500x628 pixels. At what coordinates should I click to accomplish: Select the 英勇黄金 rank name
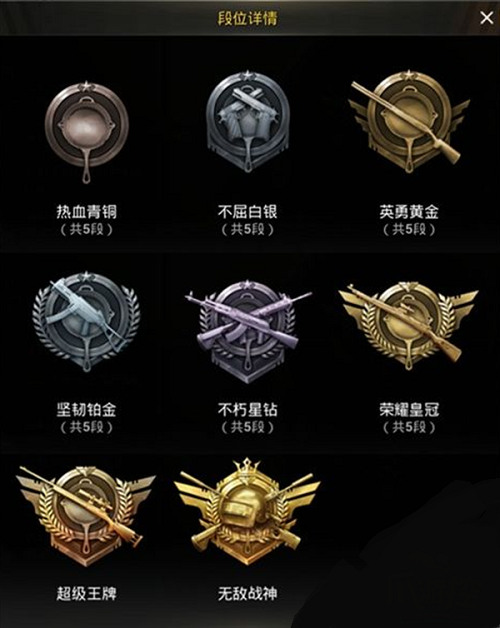click(409, 211)
